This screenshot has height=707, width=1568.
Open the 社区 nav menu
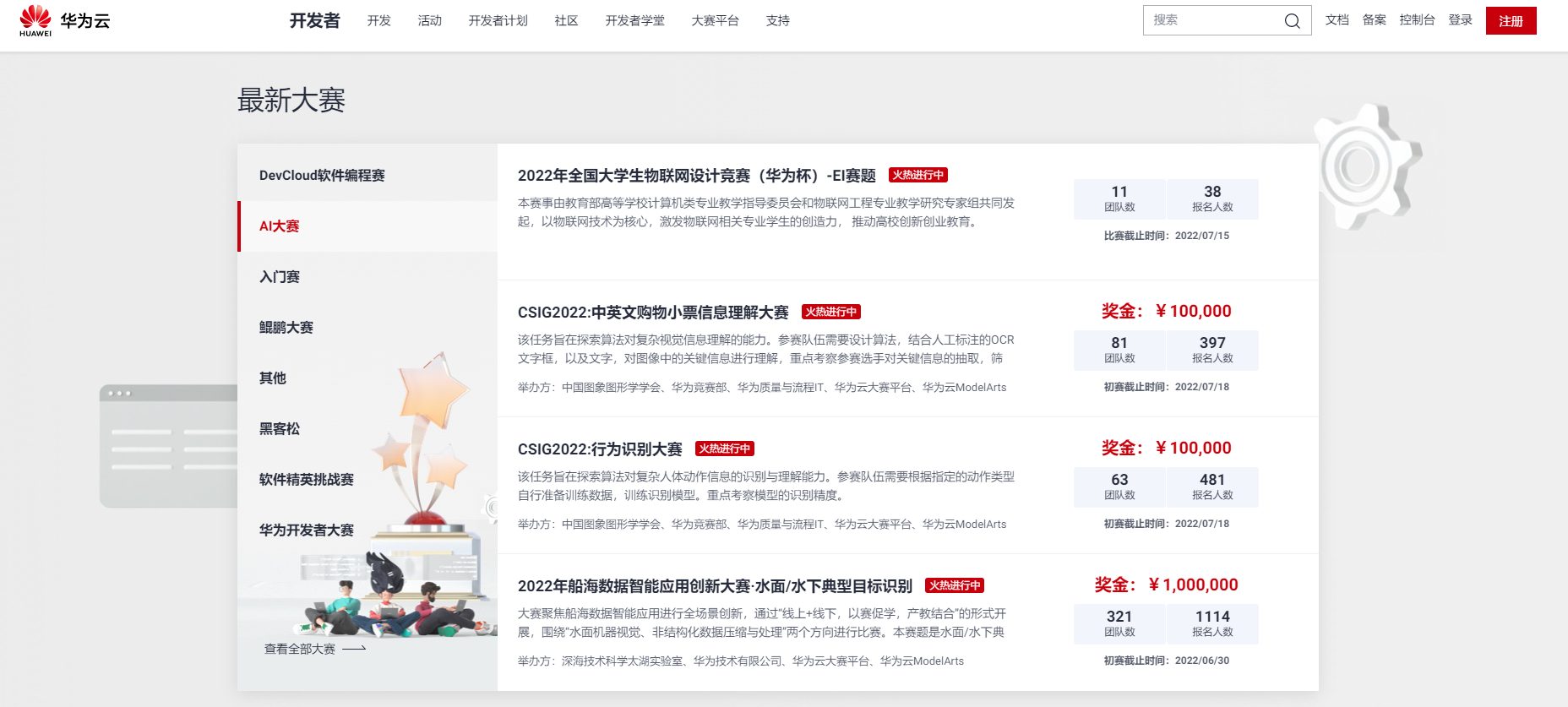(567, 20)
